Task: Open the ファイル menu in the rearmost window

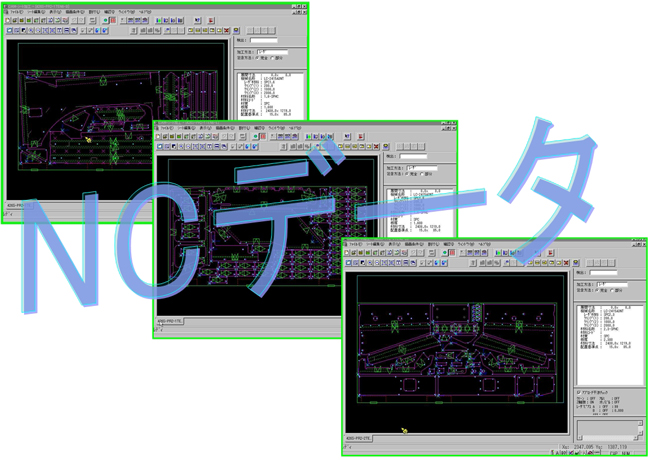Action: pyautogui.click(x=17, y=12)
